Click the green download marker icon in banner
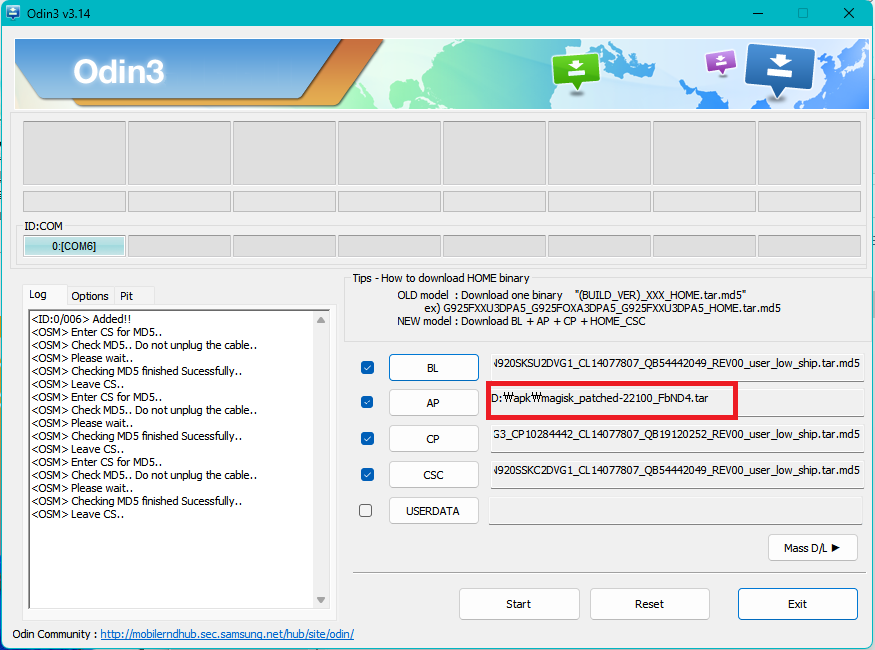Viewport: 875px width, 650px height. click(575, 71)
